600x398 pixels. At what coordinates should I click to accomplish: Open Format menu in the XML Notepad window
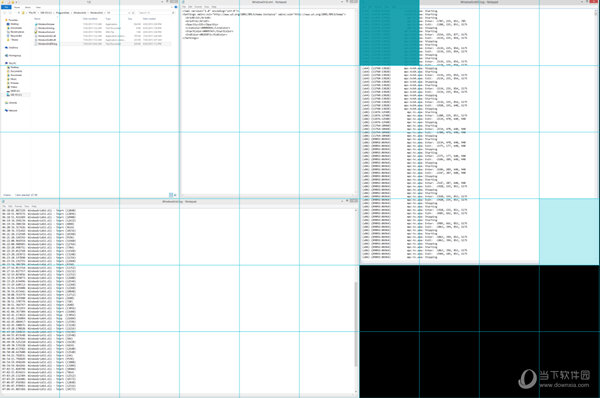(198, 7)
